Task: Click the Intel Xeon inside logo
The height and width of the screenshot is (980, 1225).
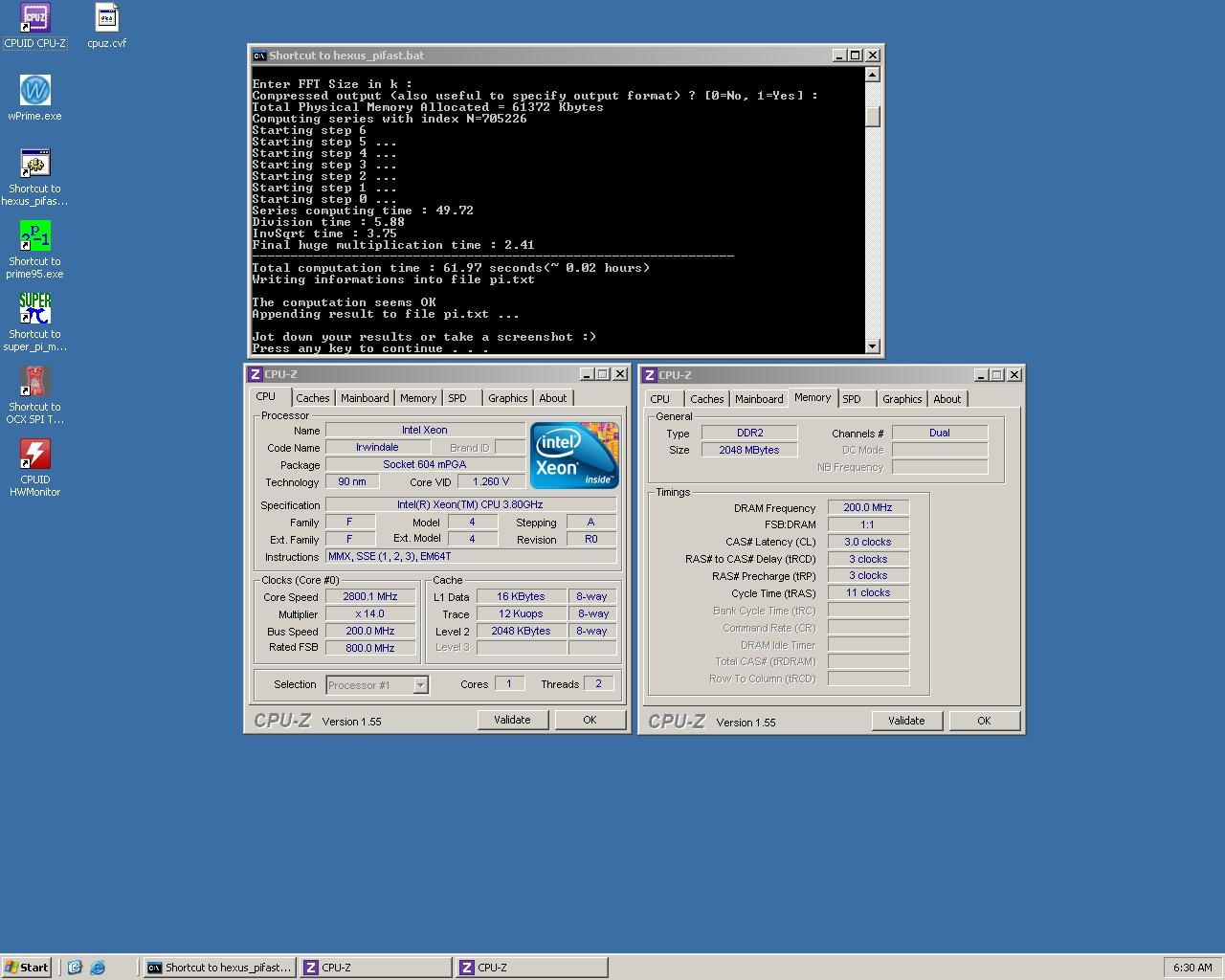Action: click(574, 456)
